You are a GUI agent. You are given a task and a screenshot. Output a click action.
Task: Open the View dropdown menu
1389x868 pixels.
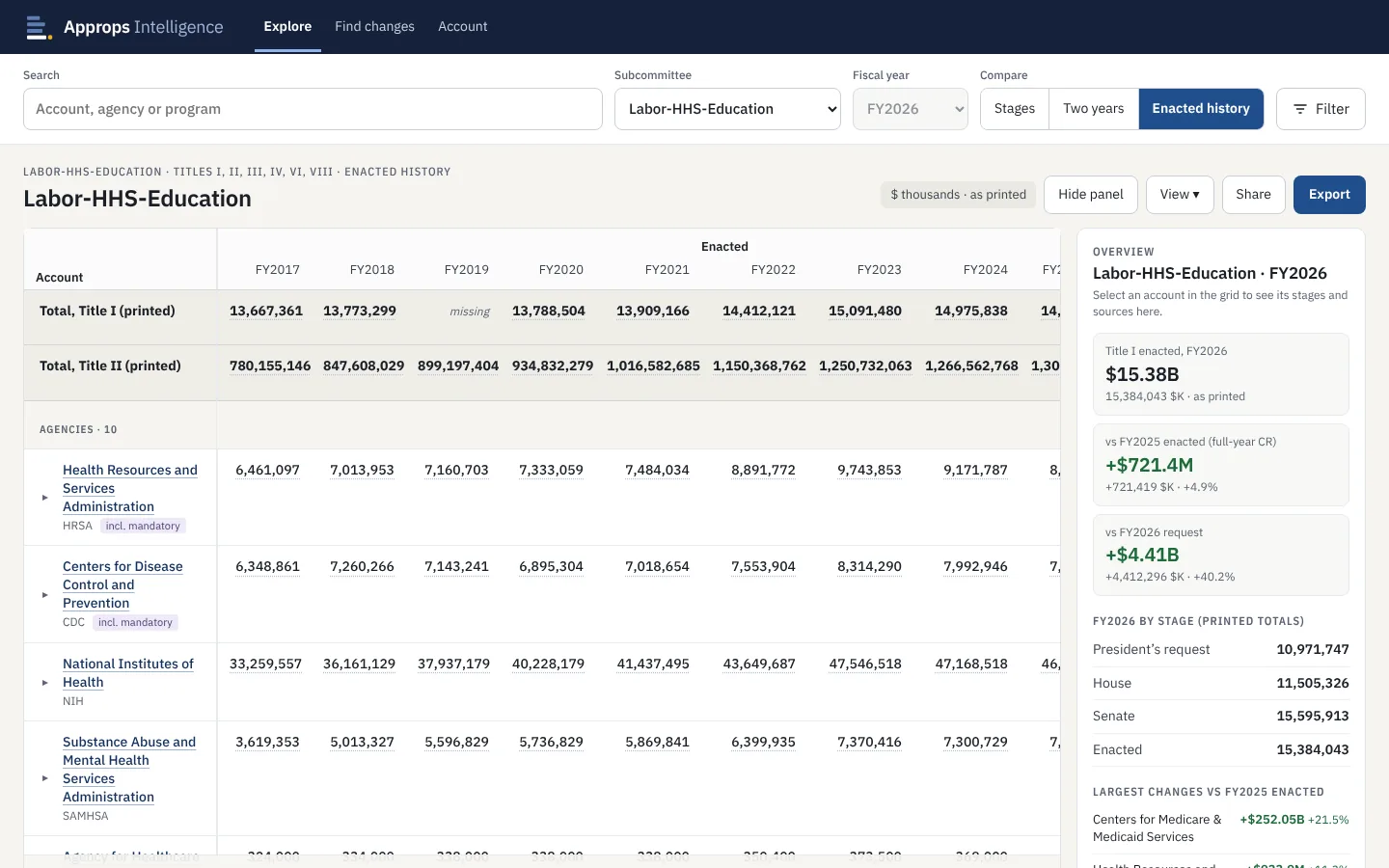1180,195
